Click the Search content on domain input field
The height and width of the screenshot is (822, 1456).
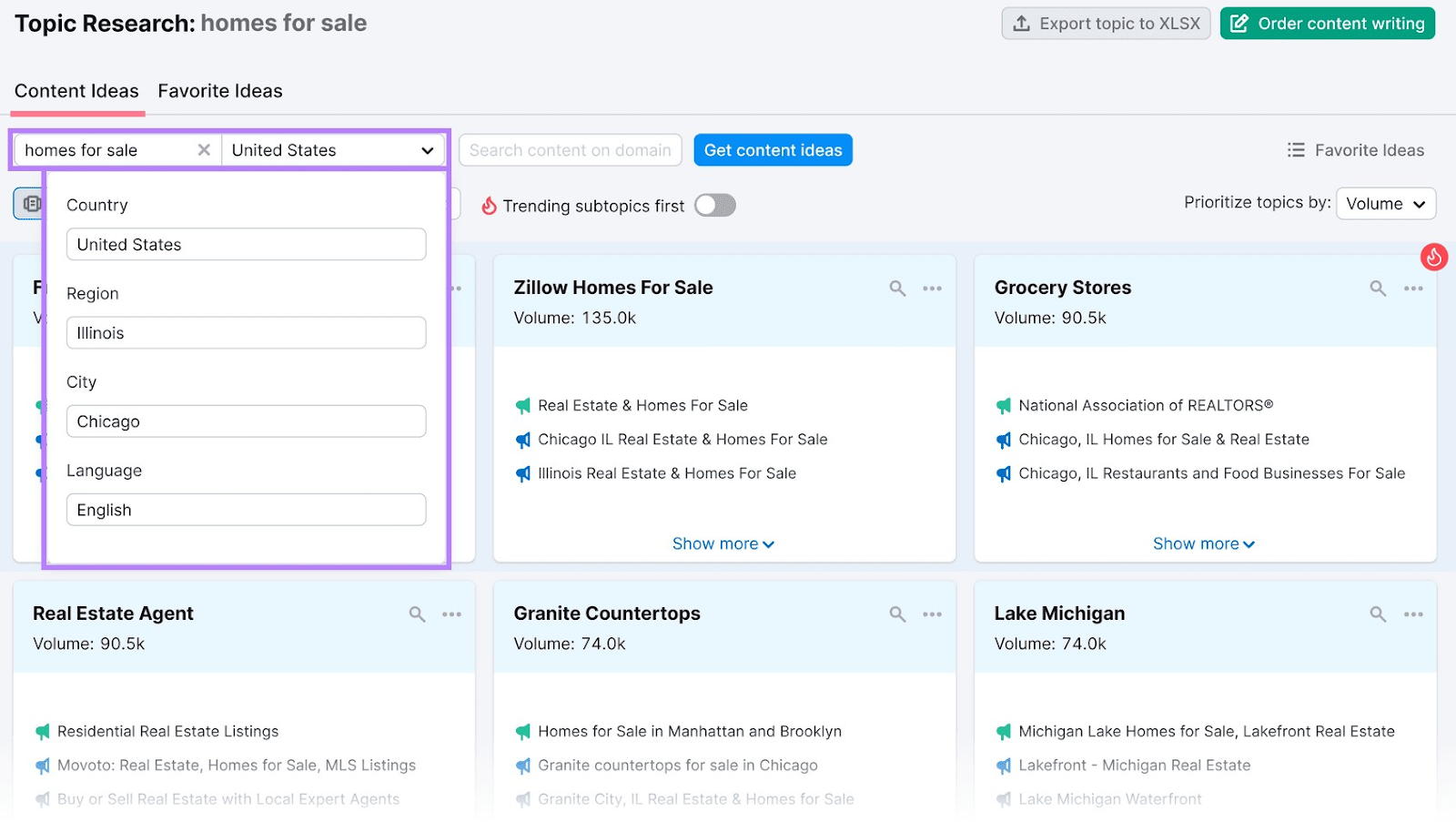click(570, 150)
